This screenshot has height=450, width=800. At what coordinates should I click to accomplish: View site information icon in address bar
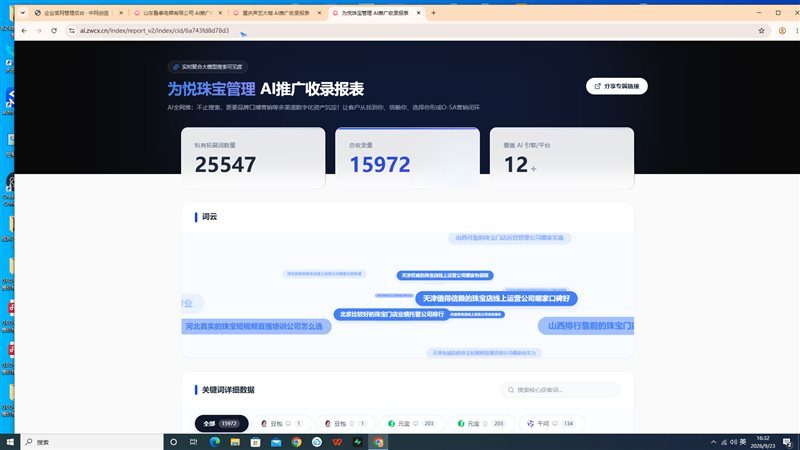71,31
